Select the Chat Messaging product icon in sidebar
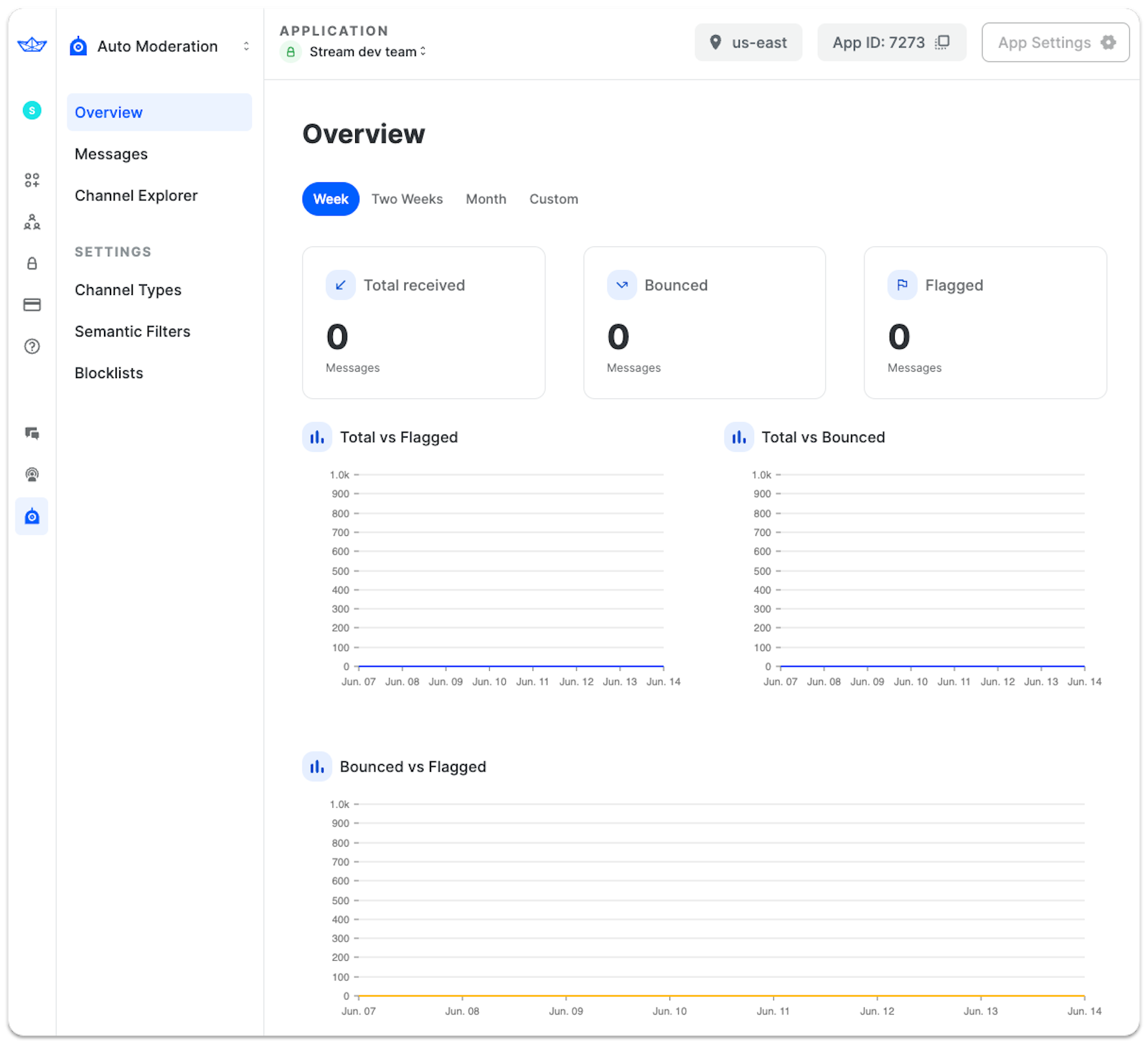 coord(32,433)
